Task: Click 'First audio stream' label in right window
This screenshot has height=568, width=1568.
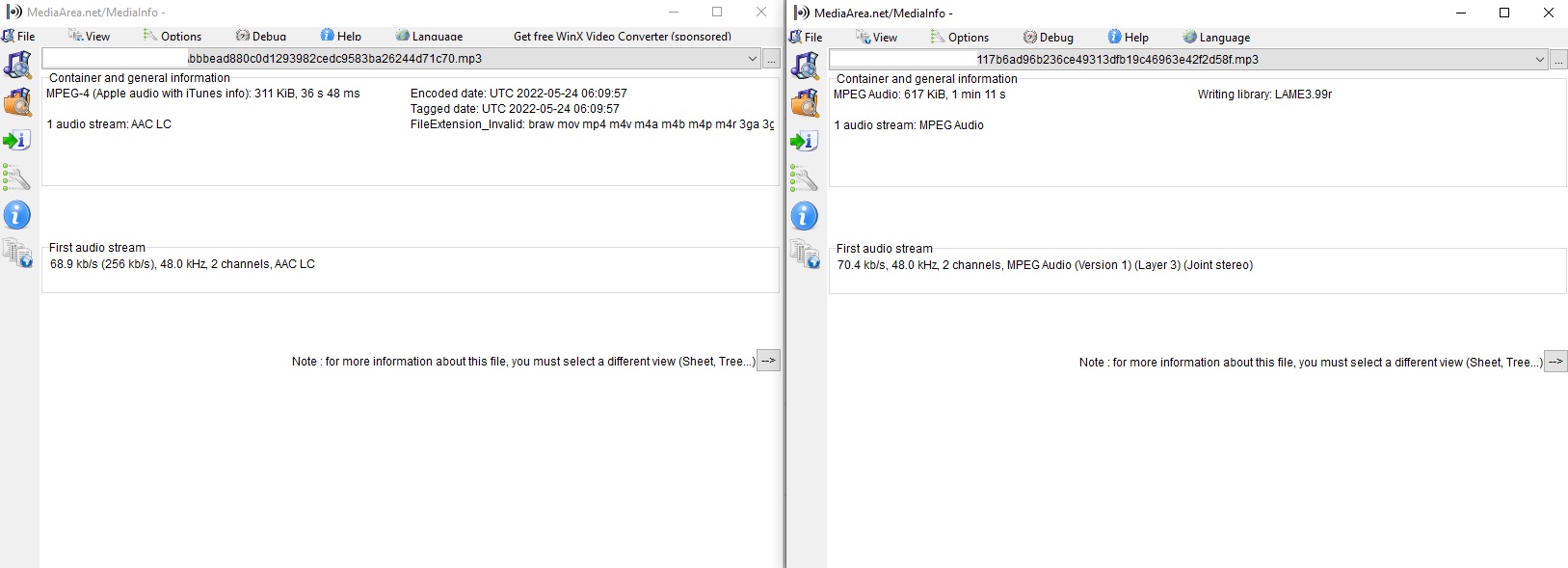Action: click(885, 249)
